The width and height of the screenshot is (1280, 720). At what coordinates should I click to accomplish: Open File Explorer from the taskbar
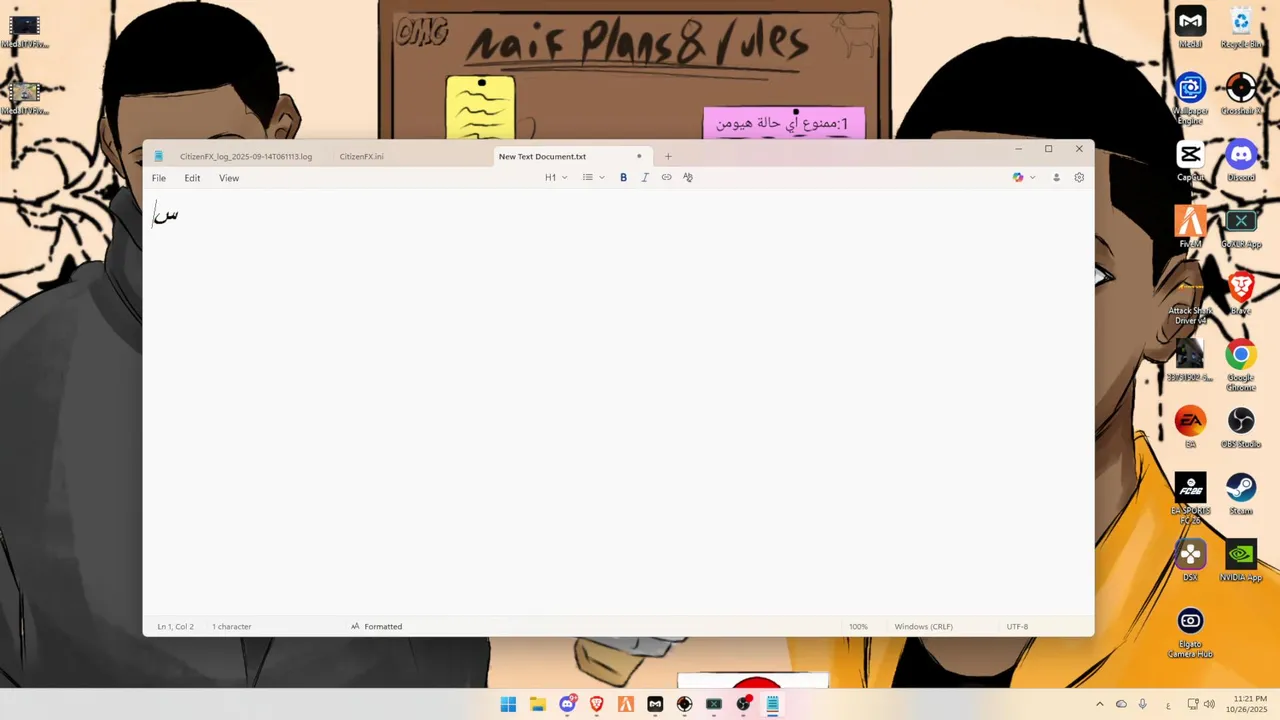pyautogui.click(x=537, y=704)
